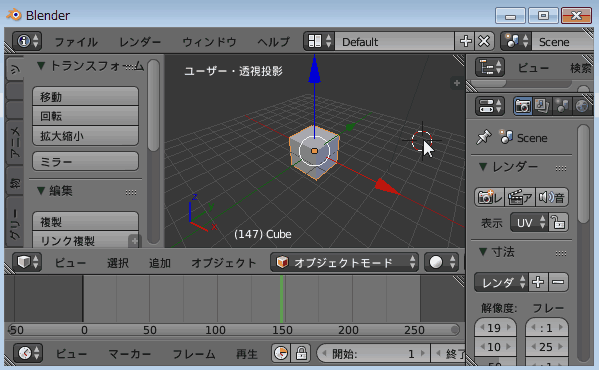Open the timeline View (ビュー) menu

coord(71,354)
